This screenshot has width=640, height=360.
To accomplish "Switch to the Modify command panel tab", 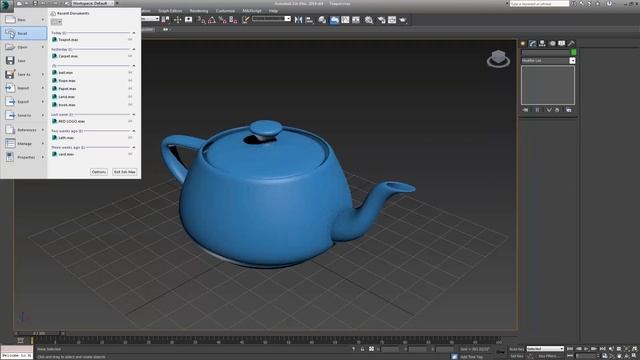I will (532, 43).
